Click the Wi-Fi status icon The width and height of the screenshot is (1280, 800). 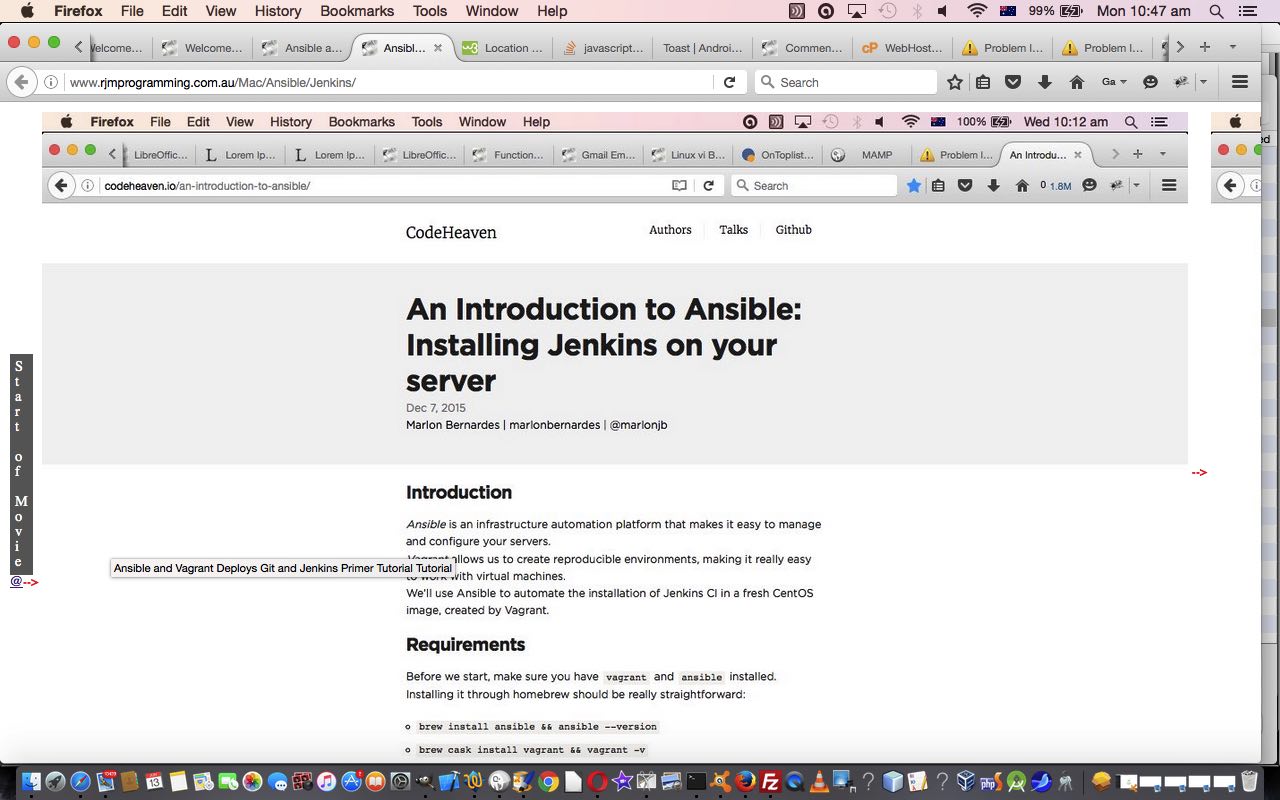tap(977, 11)
